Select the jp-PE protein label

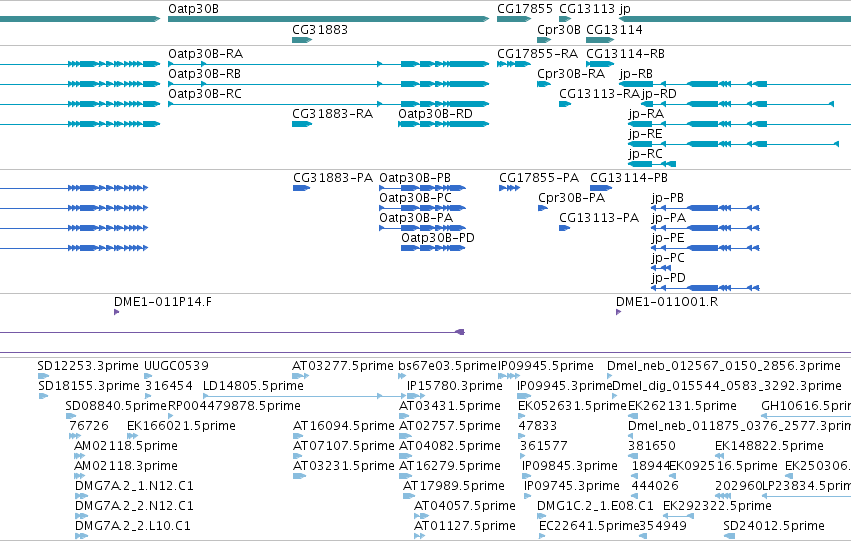point(668,238)
